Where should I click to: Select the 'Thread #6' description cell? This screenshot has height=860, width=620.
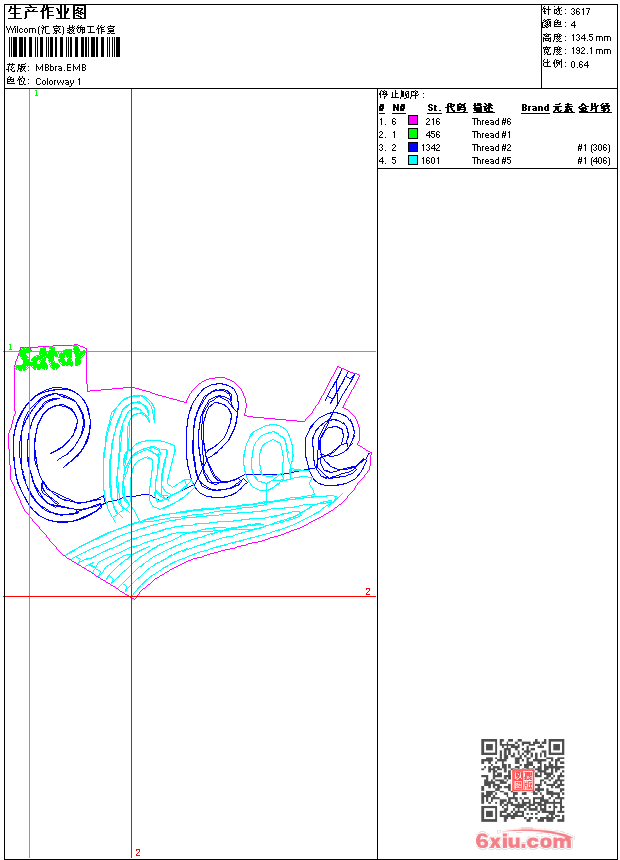point(491,122)
